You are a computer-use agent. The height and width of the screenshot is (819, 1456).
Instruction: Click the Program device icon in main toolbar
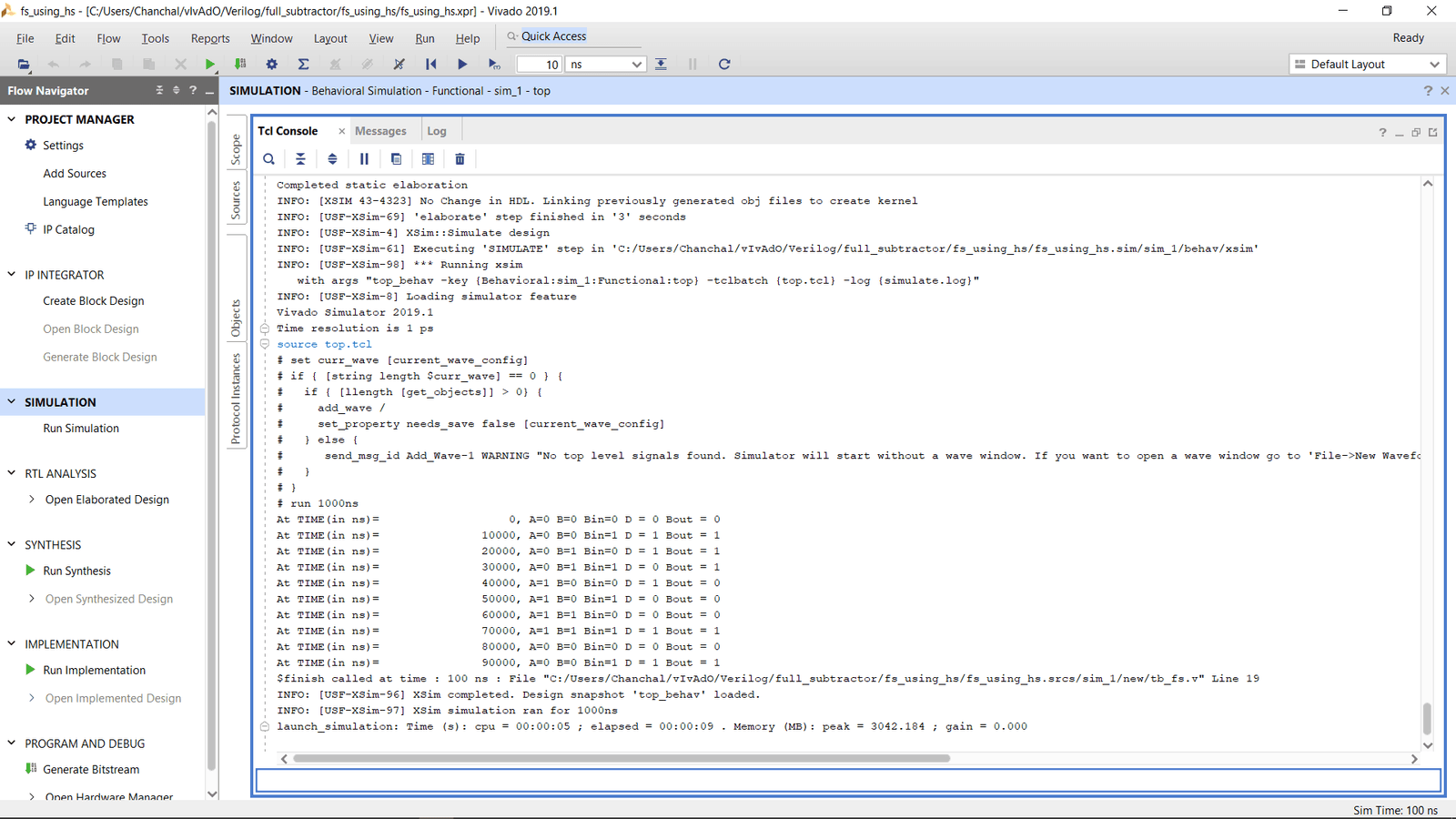coord(240,65)
